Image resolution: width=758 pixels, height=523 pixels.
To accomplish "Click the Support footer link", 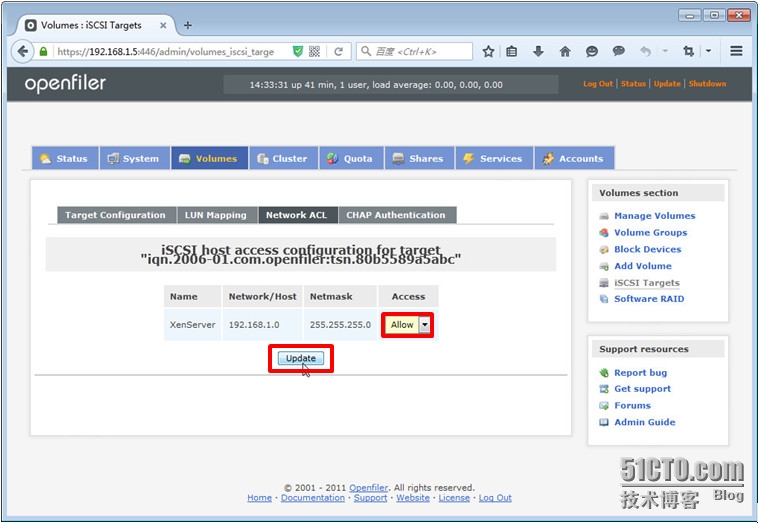I will click(x=370, y=498).
